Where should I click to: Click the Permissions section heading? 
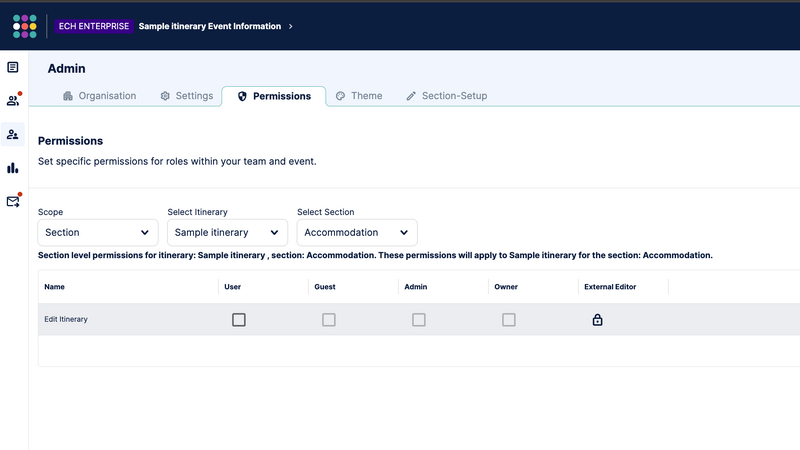tap(70, 141)
